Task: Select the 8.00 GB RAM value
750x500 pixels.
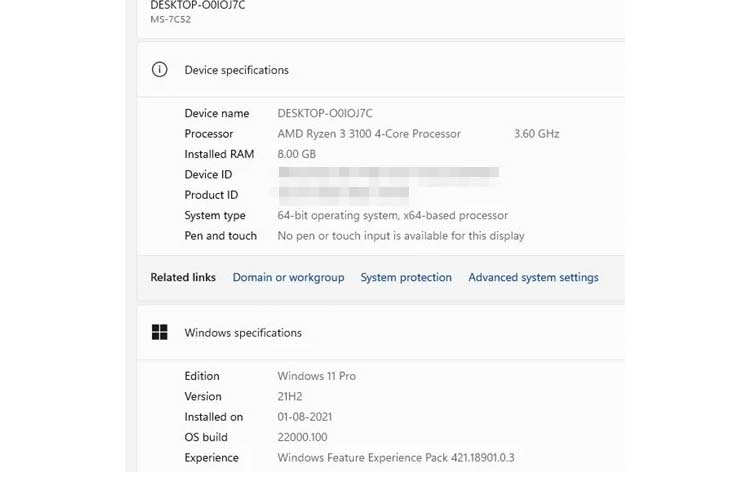Action: click(x=297, y=154)
